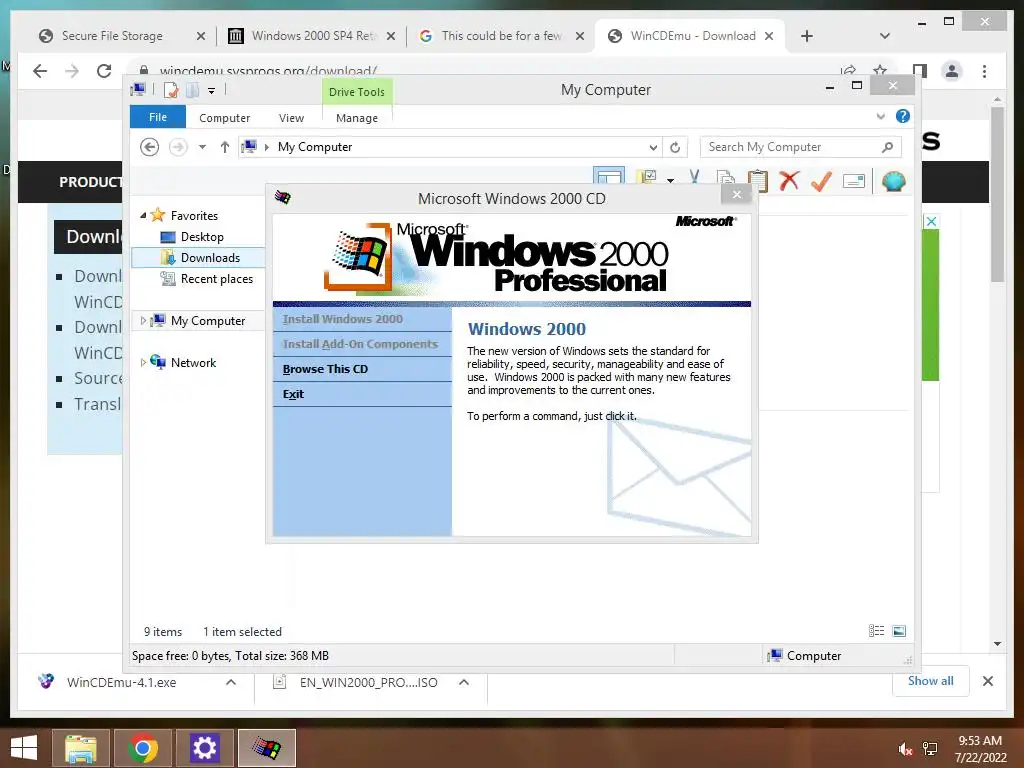Refresh the My Computer explorer view
This screenshot has width=1024, height=768.
pyautogui.click(x=675, y=148)
